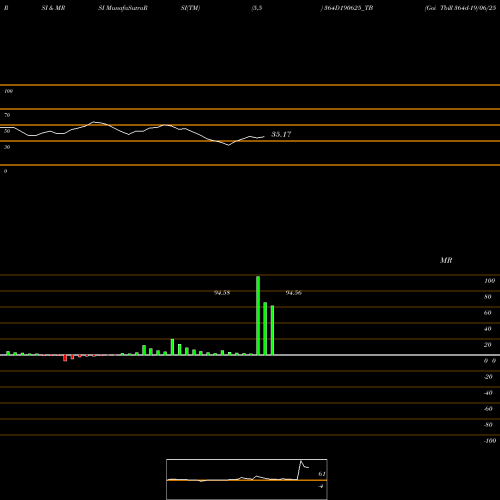Click the RSI axis label 30
The image size is (500, 500).
click(7, 147)
